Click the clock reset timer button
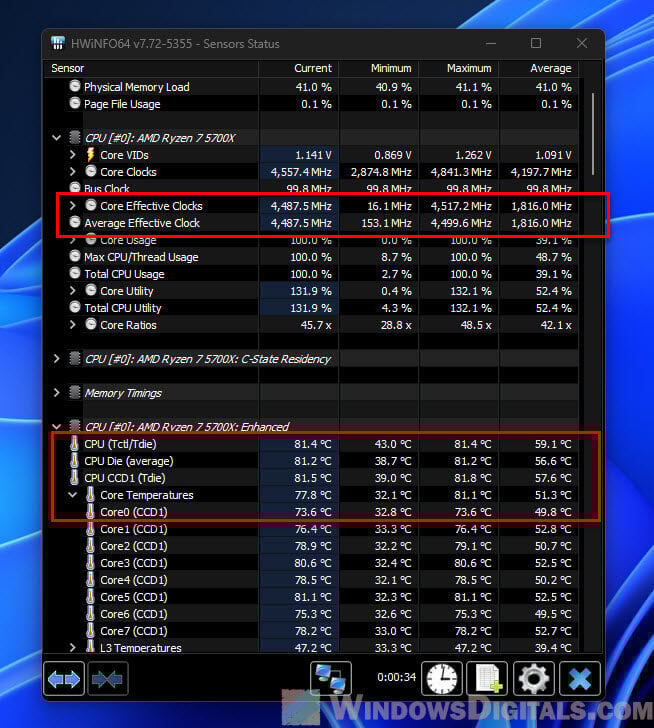Viewport: 654px width, 728px height. tap(442, 679)
